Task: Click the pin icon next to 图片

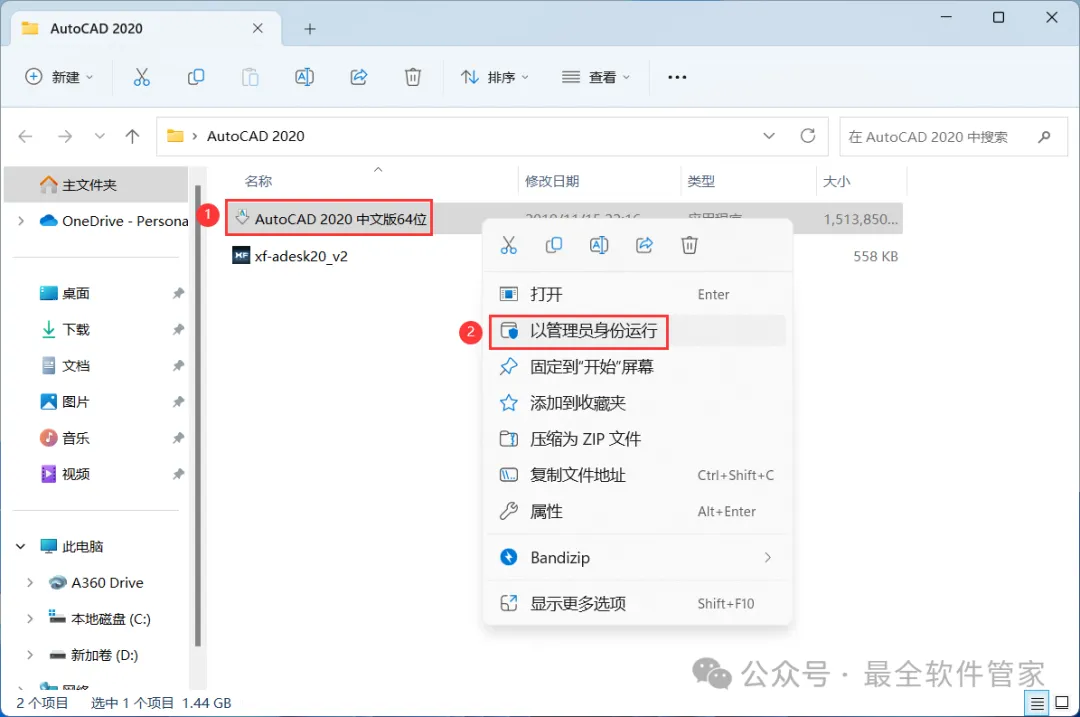Action: [178, 402]
